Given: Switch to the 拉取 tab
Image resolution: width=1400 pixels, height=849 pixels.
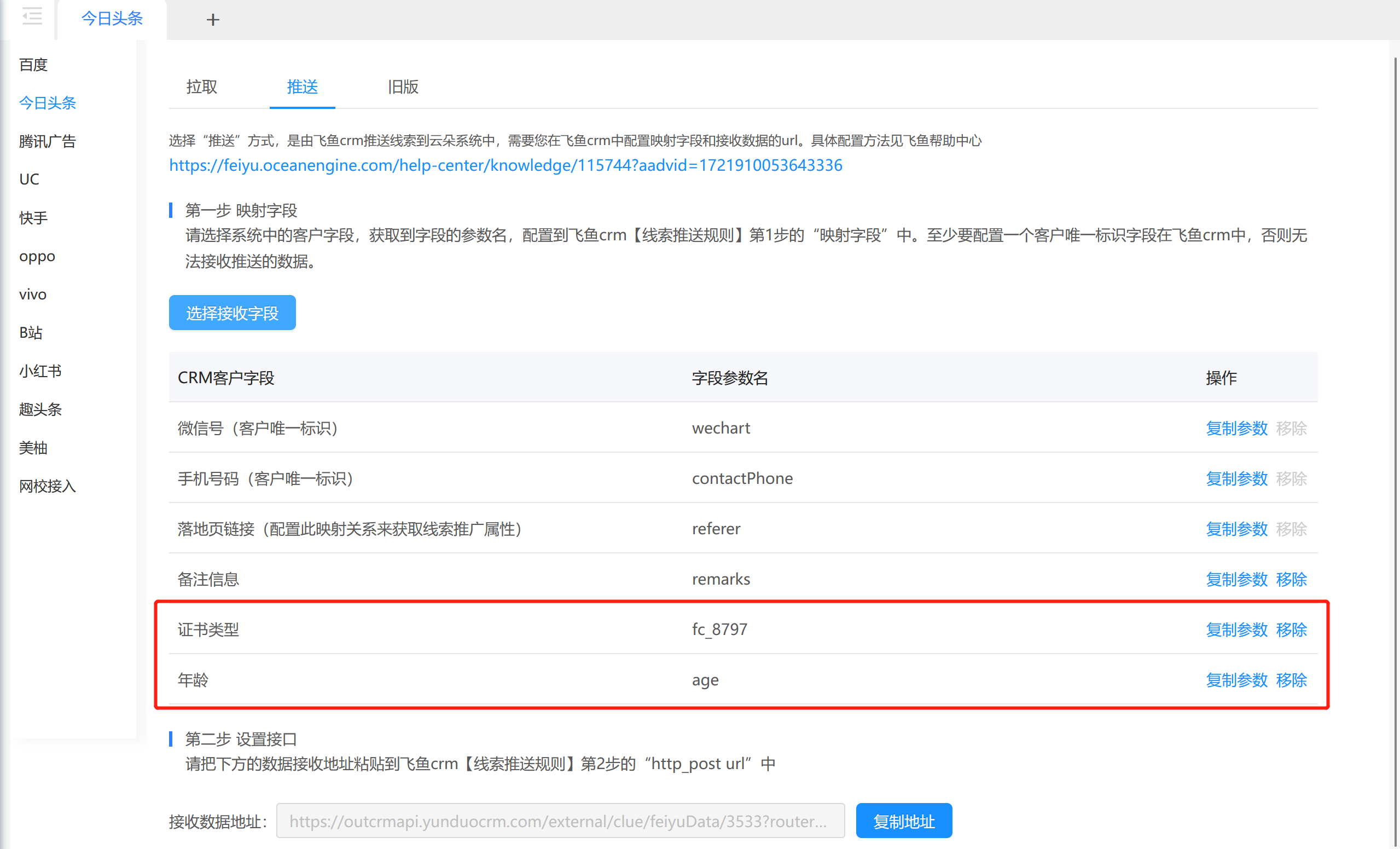Looking at the screenshot, I should coord(201,87).
